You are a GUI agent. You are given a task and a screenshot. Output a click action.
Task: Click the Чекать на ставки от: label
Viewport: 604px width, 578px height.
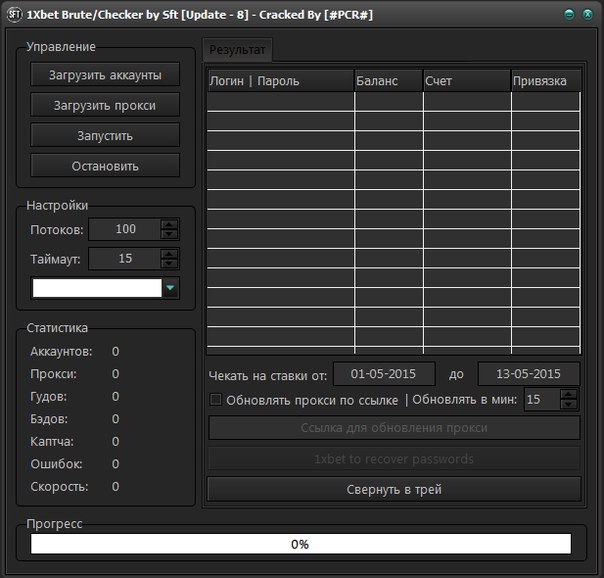click(268, 375)
